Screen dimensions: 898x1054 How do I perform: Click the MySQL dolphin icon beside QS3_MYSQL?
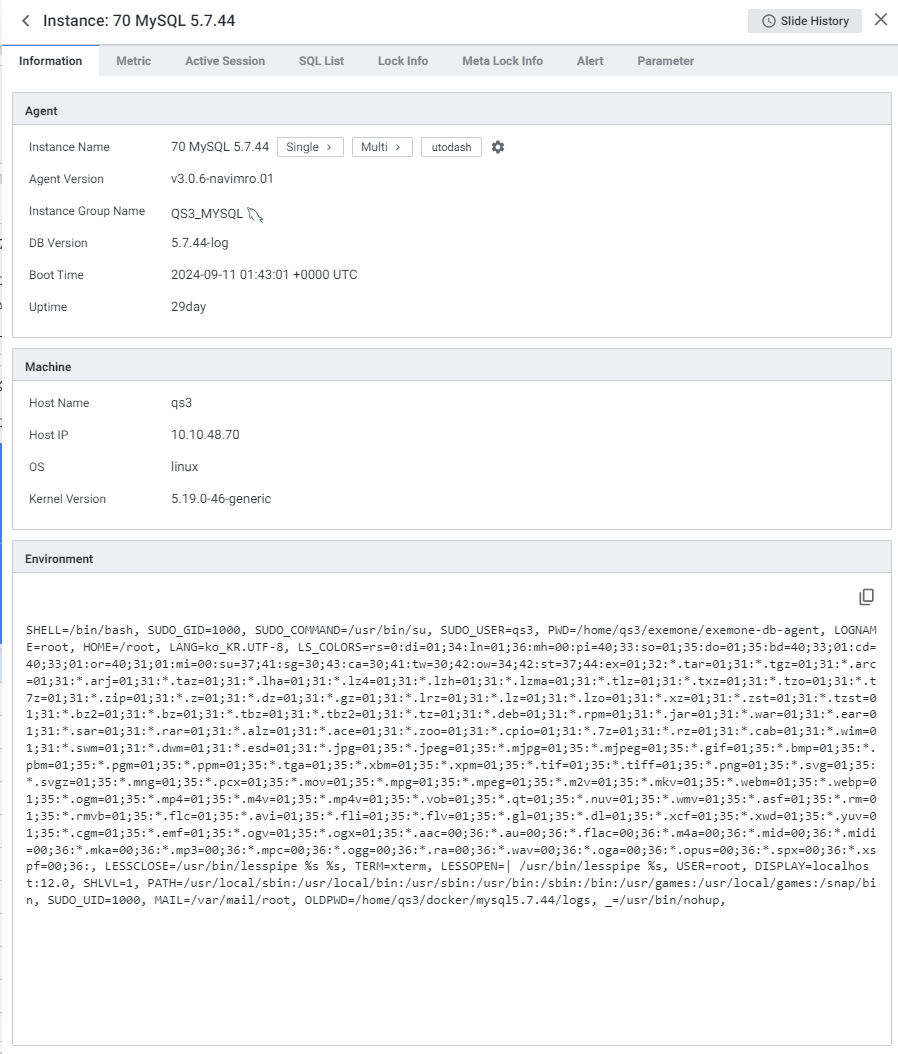[x=256, y=213]
